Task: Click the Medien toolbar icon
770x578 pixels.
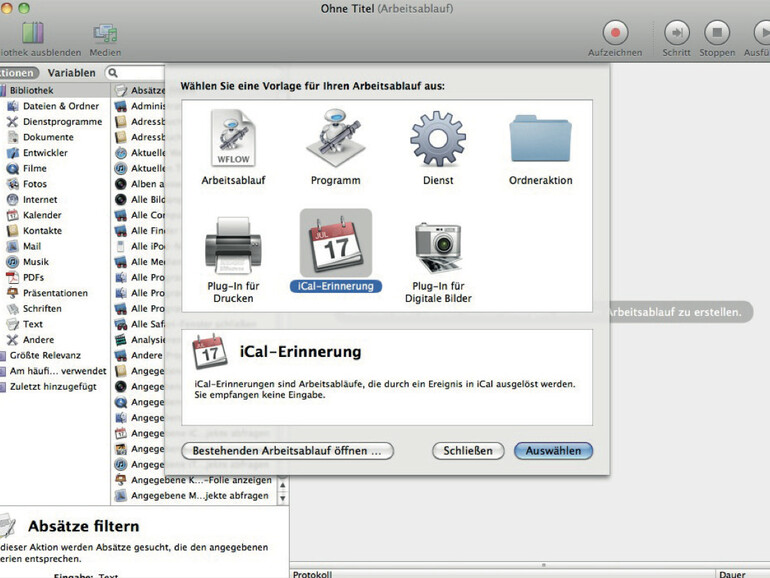Action: click(x=105, y=33)
